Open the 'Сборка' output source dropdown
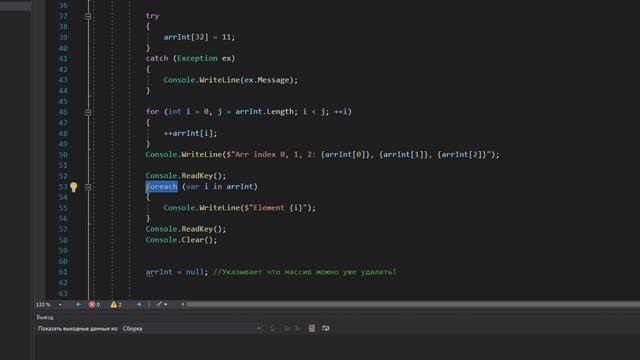This screenshot has width=640, height=360. 191,329
